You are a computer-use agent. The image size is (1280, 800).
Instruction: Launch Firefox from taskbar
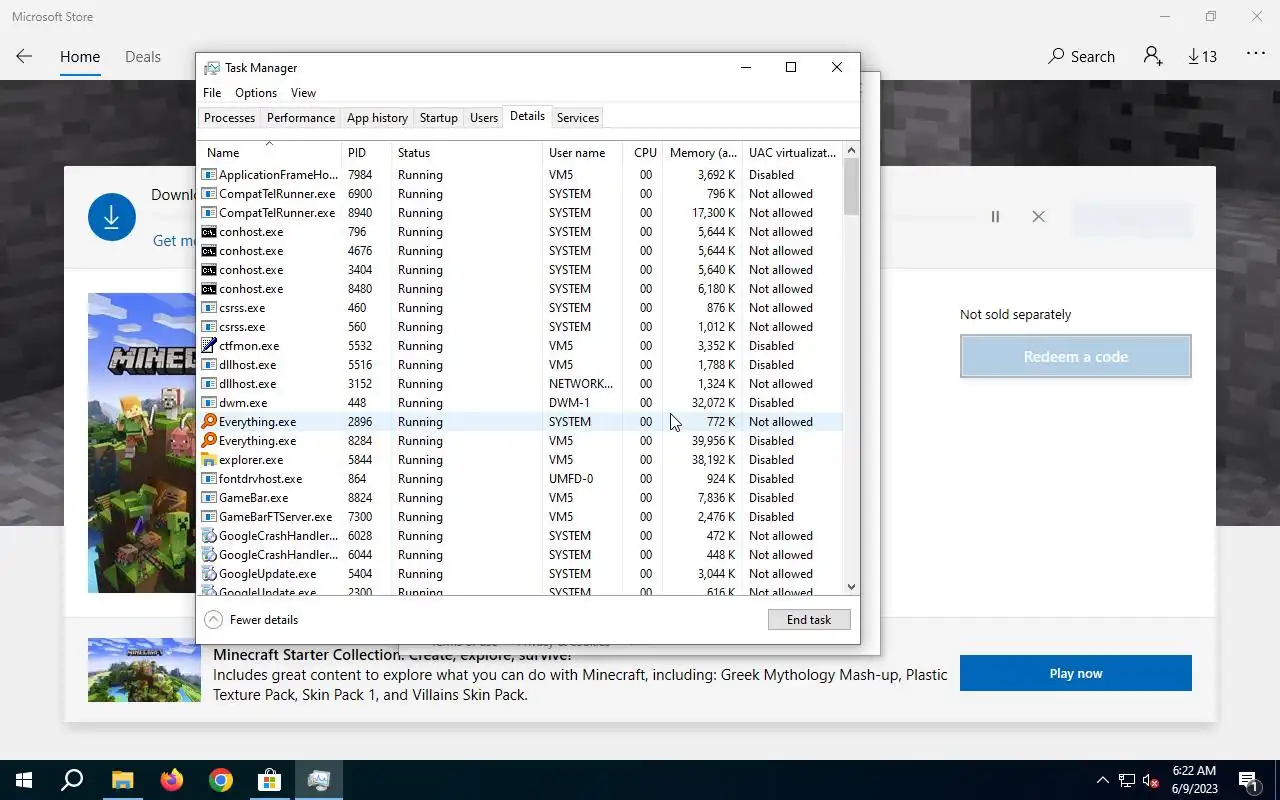tap(171, 780)
